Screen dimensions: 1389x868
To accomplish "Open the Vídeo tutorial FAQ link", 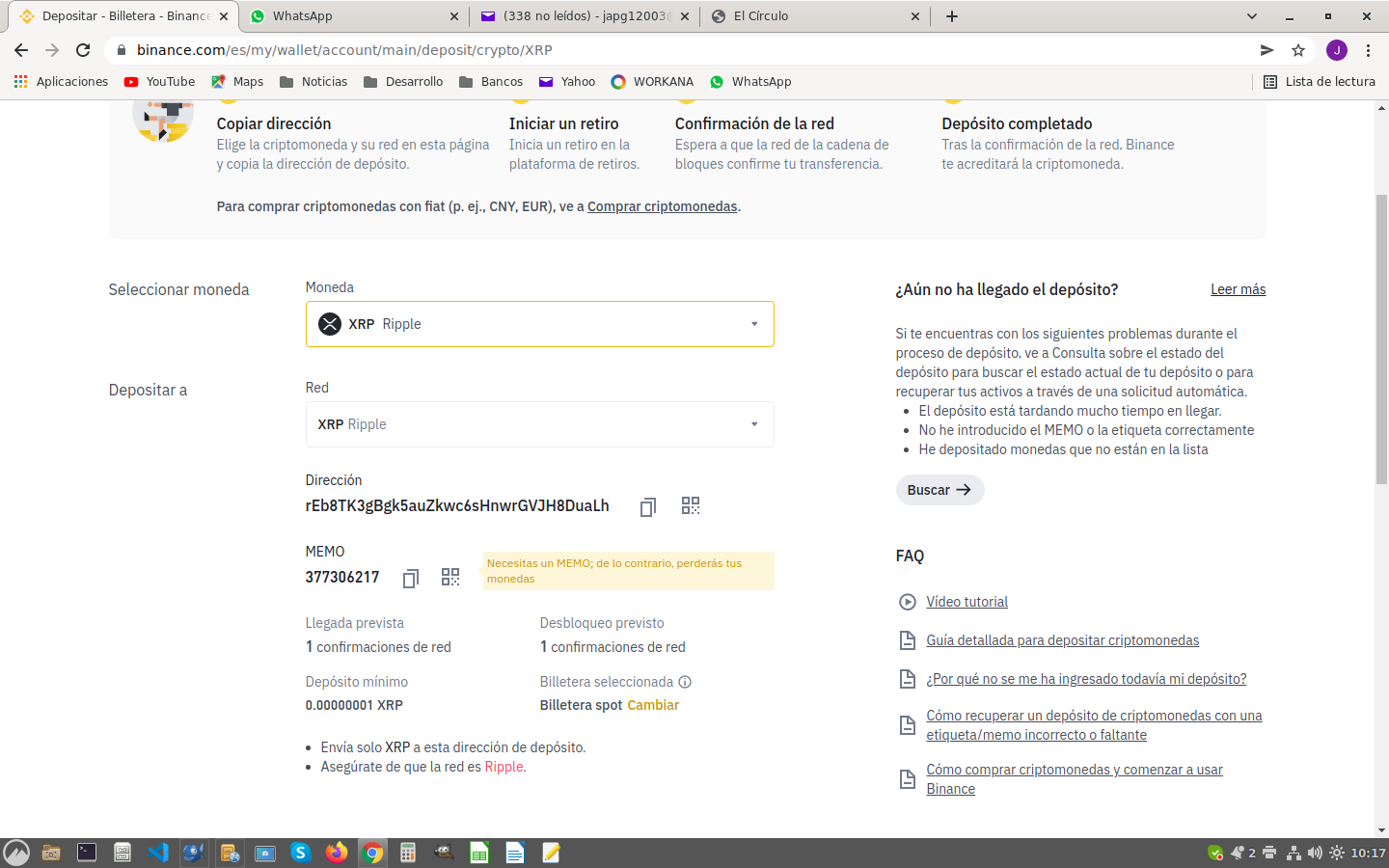I will (x=967, y=602).
